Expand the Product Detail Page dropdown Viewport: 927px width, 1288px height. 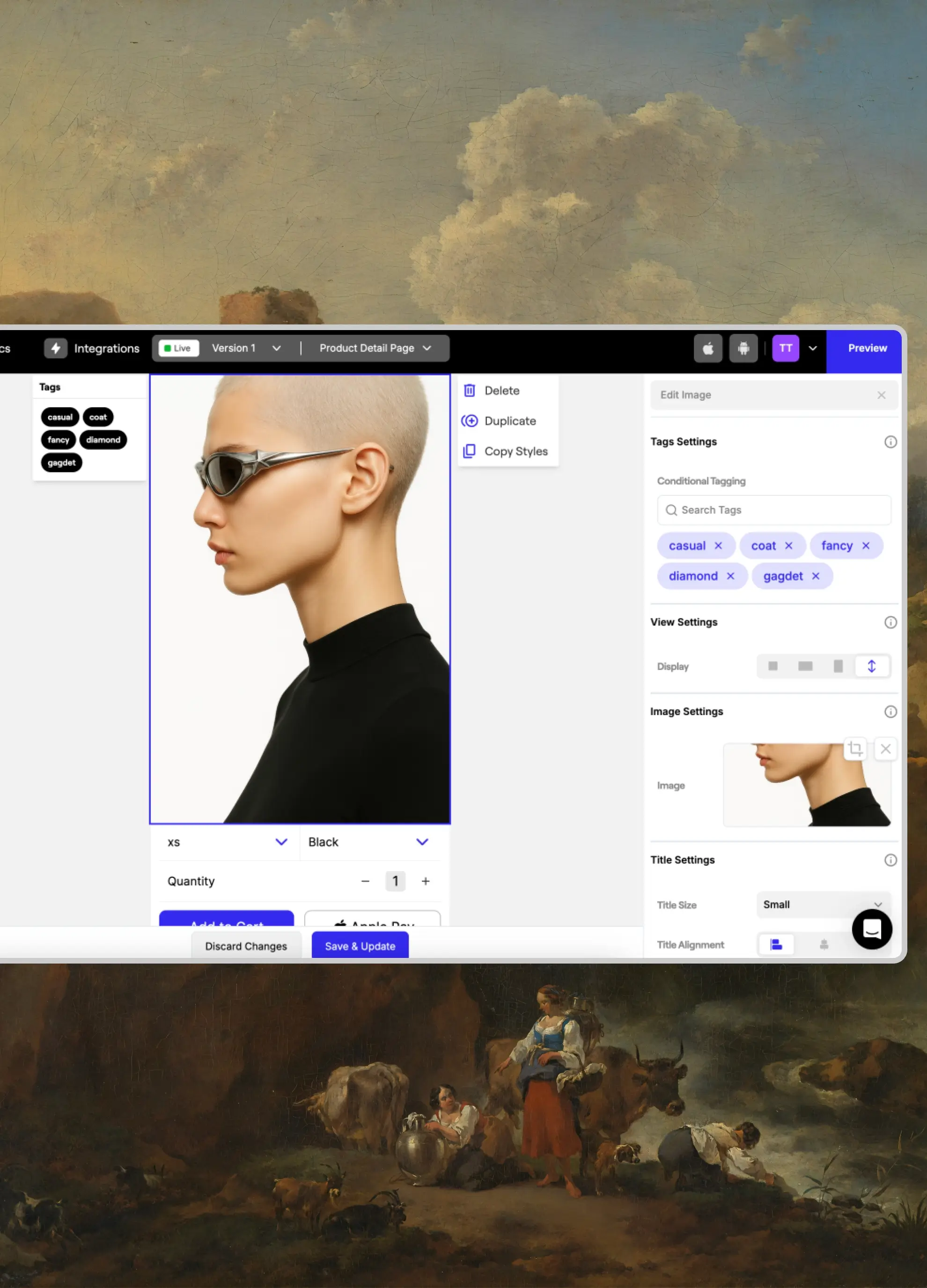click(x=375, y=348)
